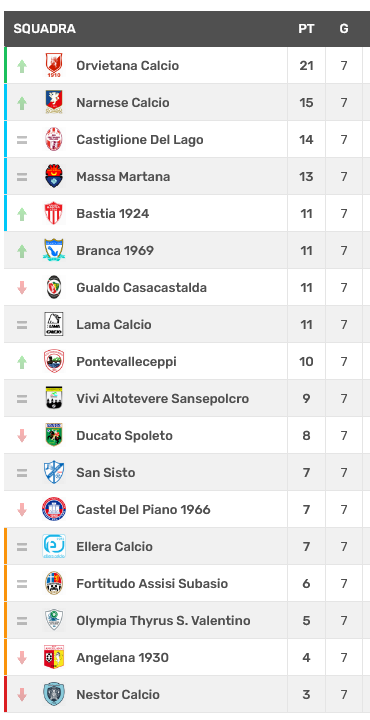
Task: Click the San Sisto team row
Action: pyautogui.click(x=187, y=472)
